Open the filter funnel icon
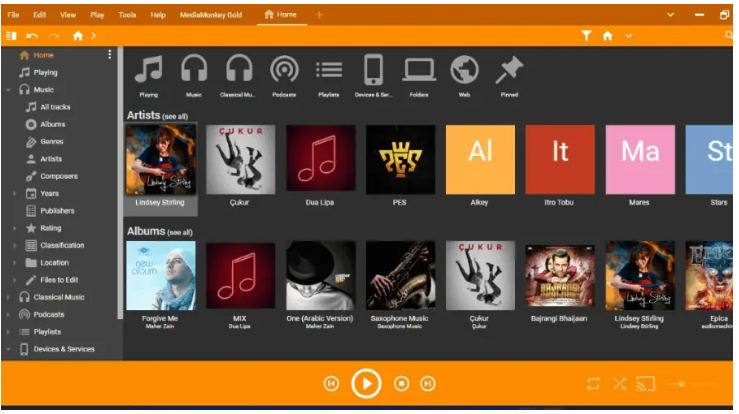The height and width of the screenshot is (414, 739). (586, 36)
